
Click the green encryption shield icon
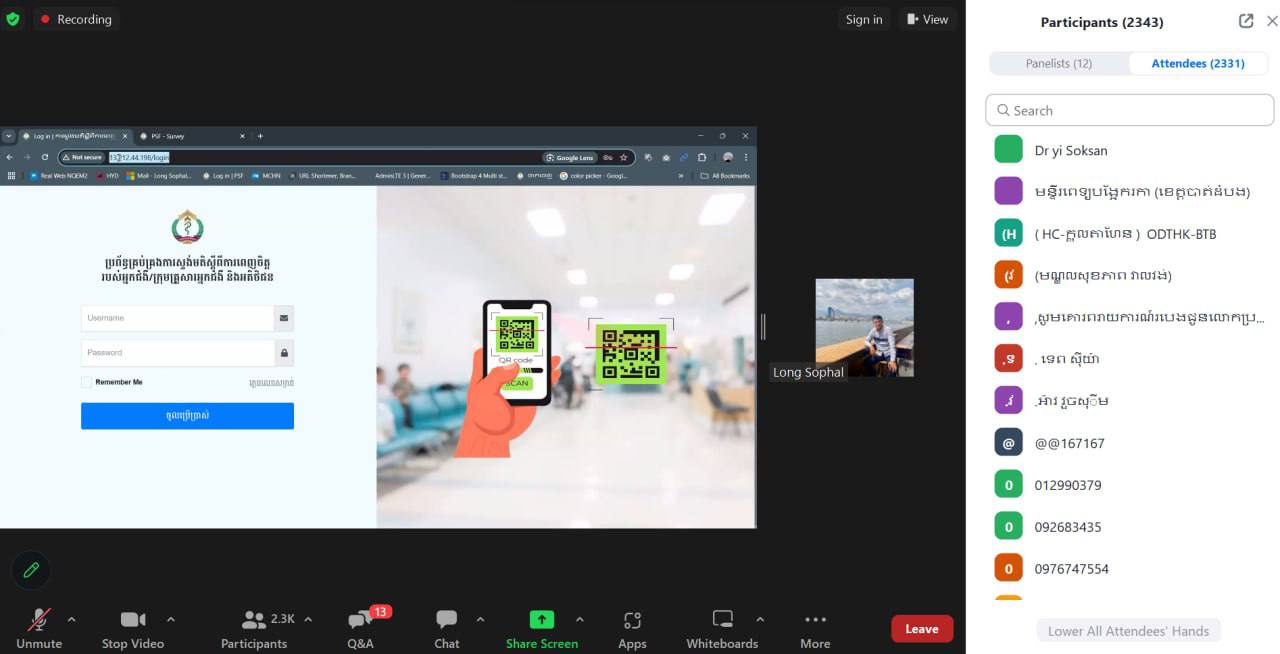coord(13,19)
